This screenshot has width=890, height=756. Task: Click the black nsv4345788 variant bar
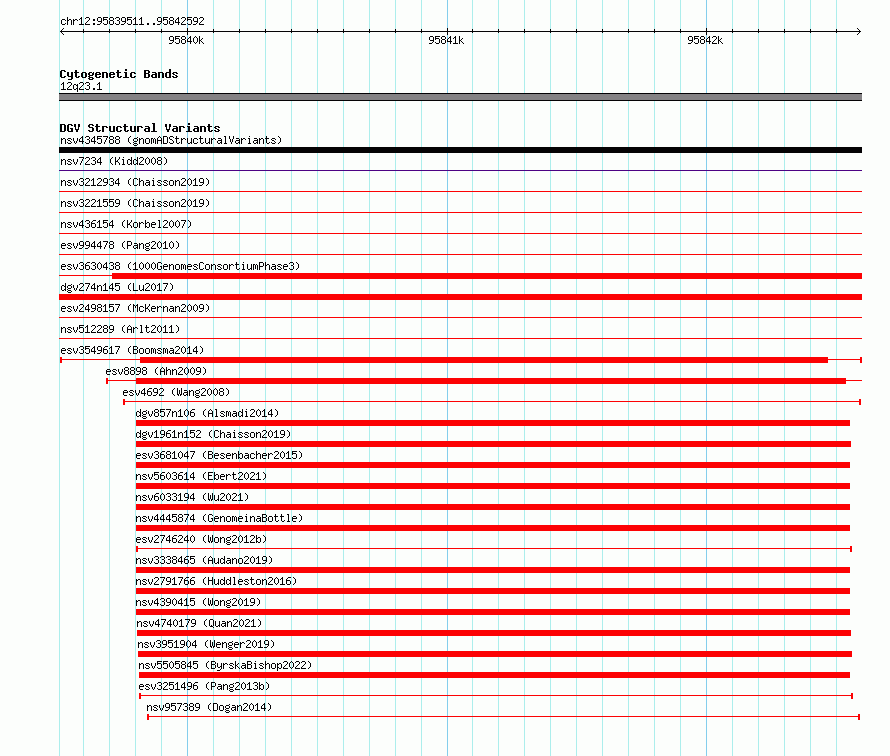pyautogui.click(x=460, y=150)
